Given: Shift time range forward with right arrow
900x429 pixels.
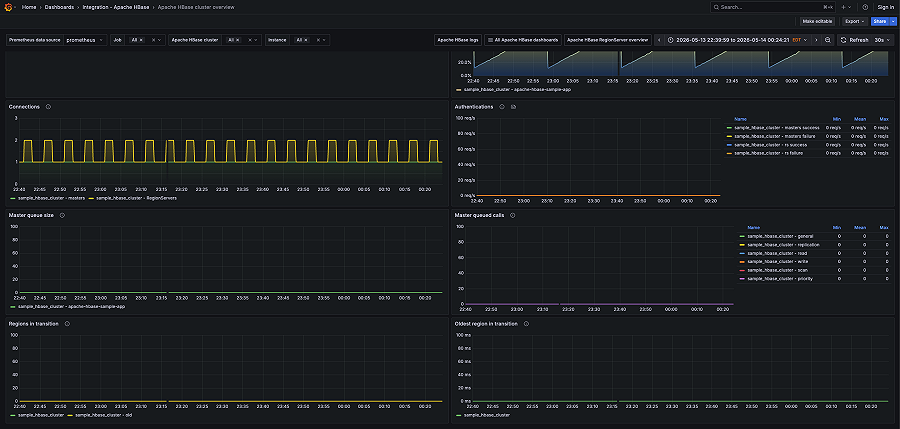Looking at the screenshot, I should coord(816,40).
